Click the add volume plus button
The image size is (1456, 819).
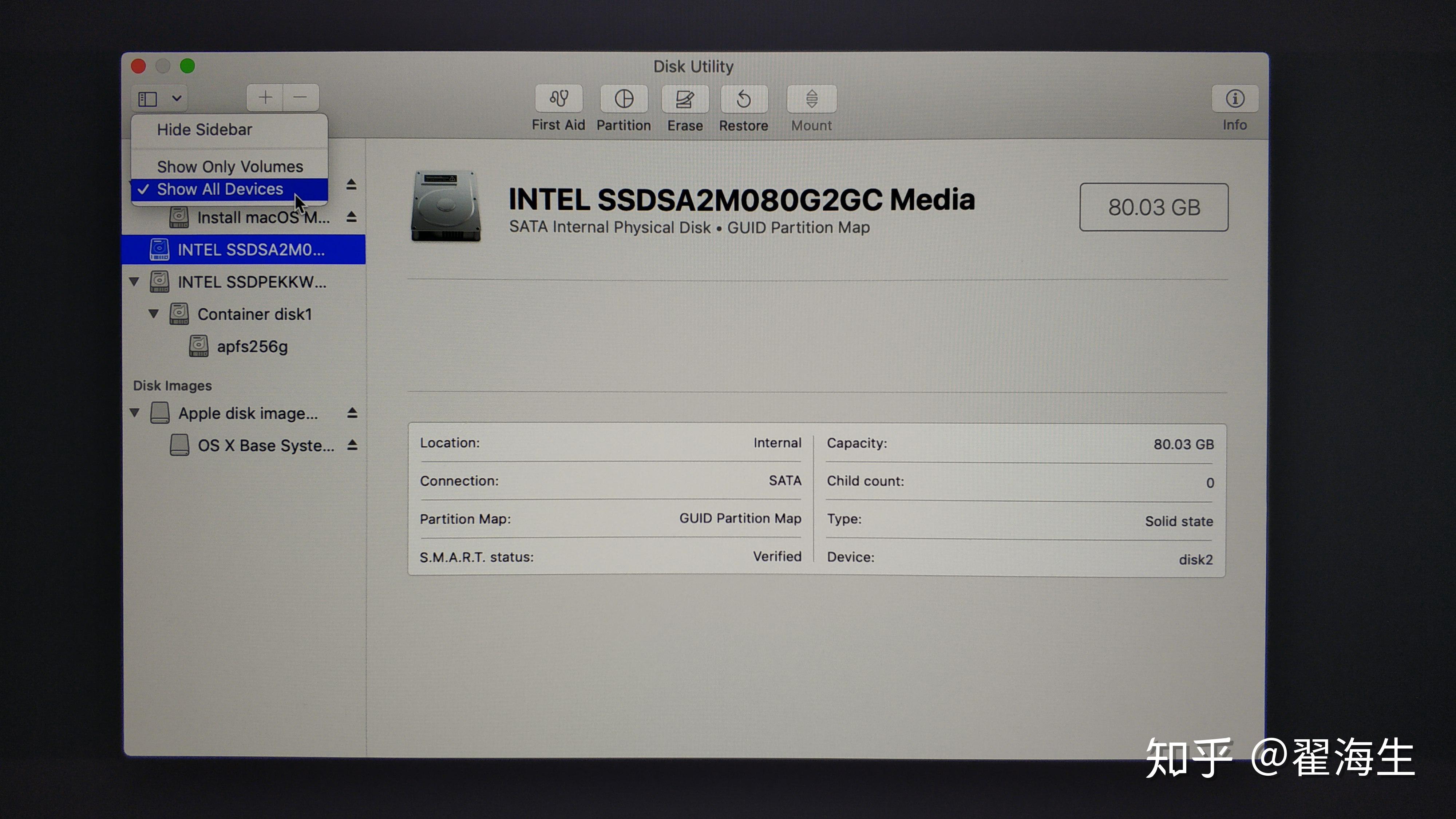pyautogui.click(x=265, y=97)
